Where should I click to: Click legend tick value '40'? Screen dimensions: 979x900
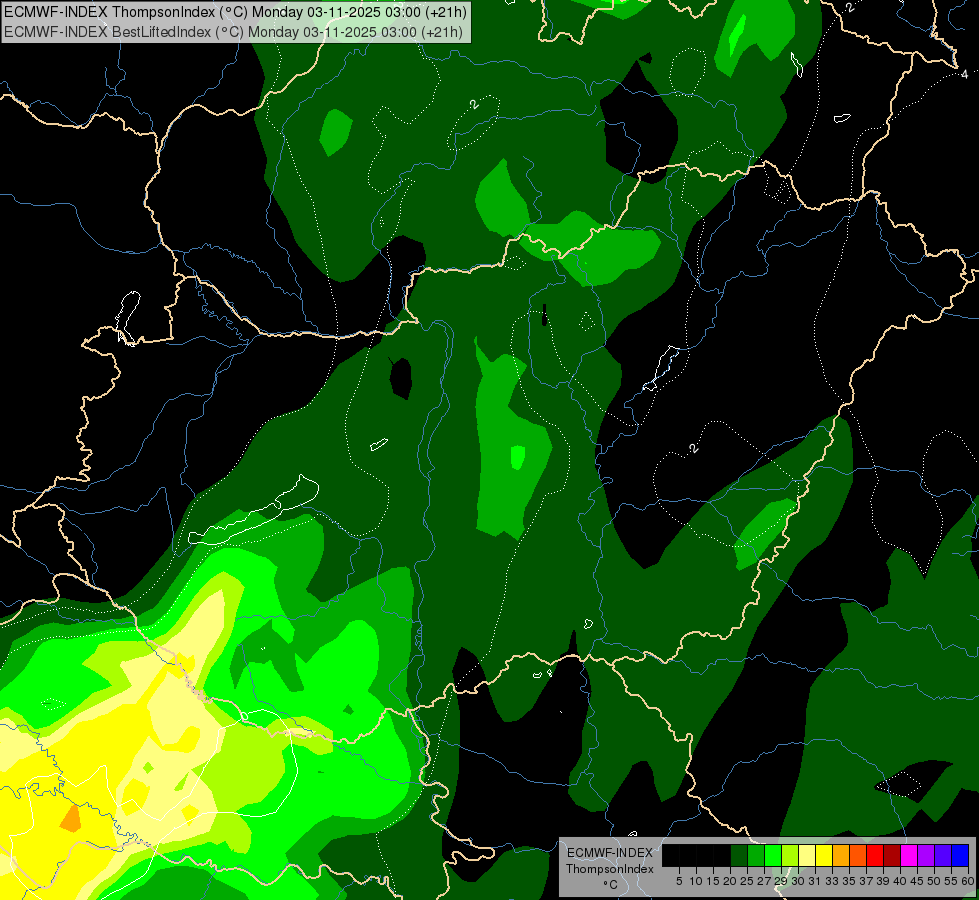coord(900,881)
